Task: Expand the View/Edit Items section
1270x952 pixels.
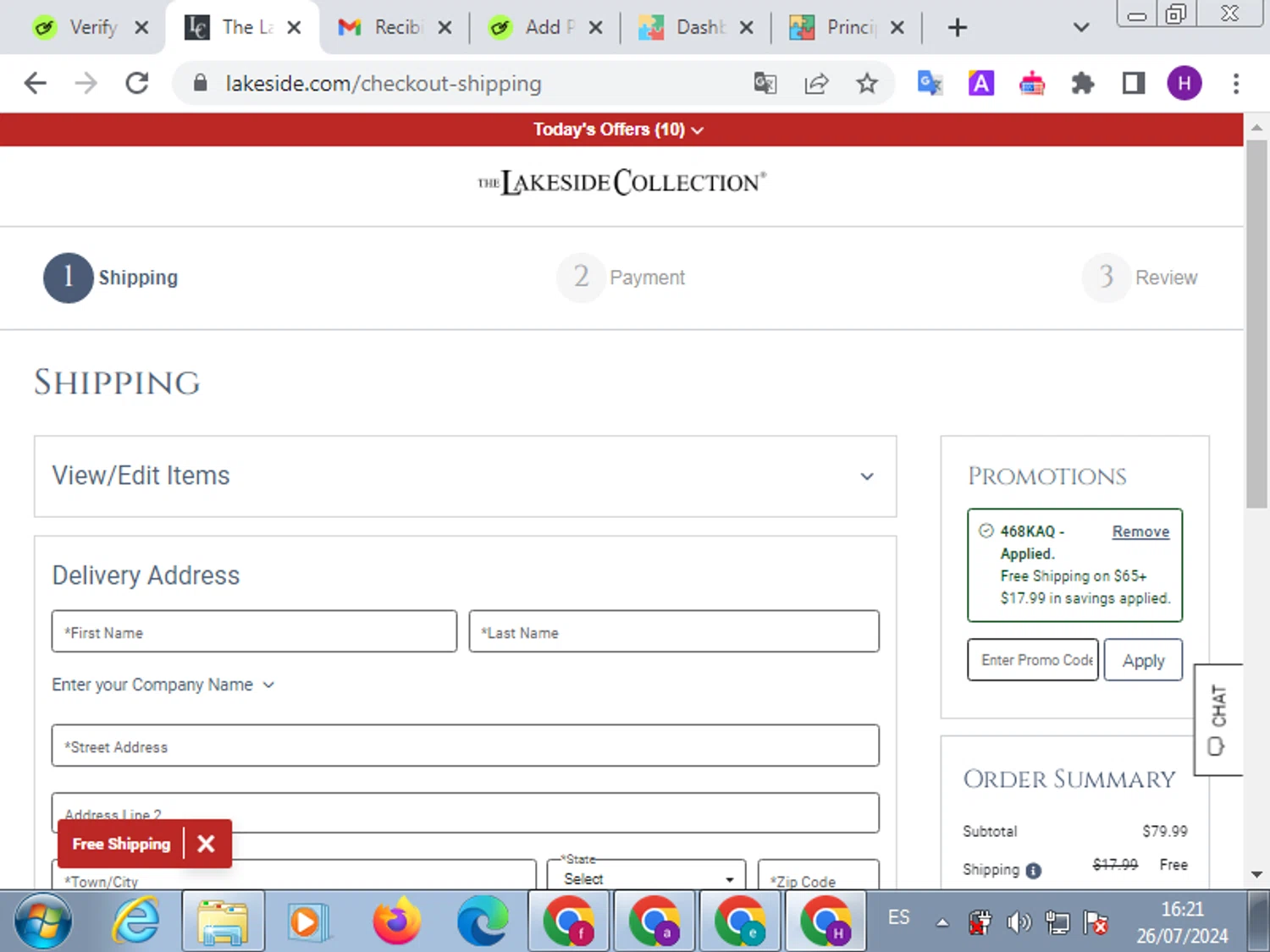Action: coord(465,476)
